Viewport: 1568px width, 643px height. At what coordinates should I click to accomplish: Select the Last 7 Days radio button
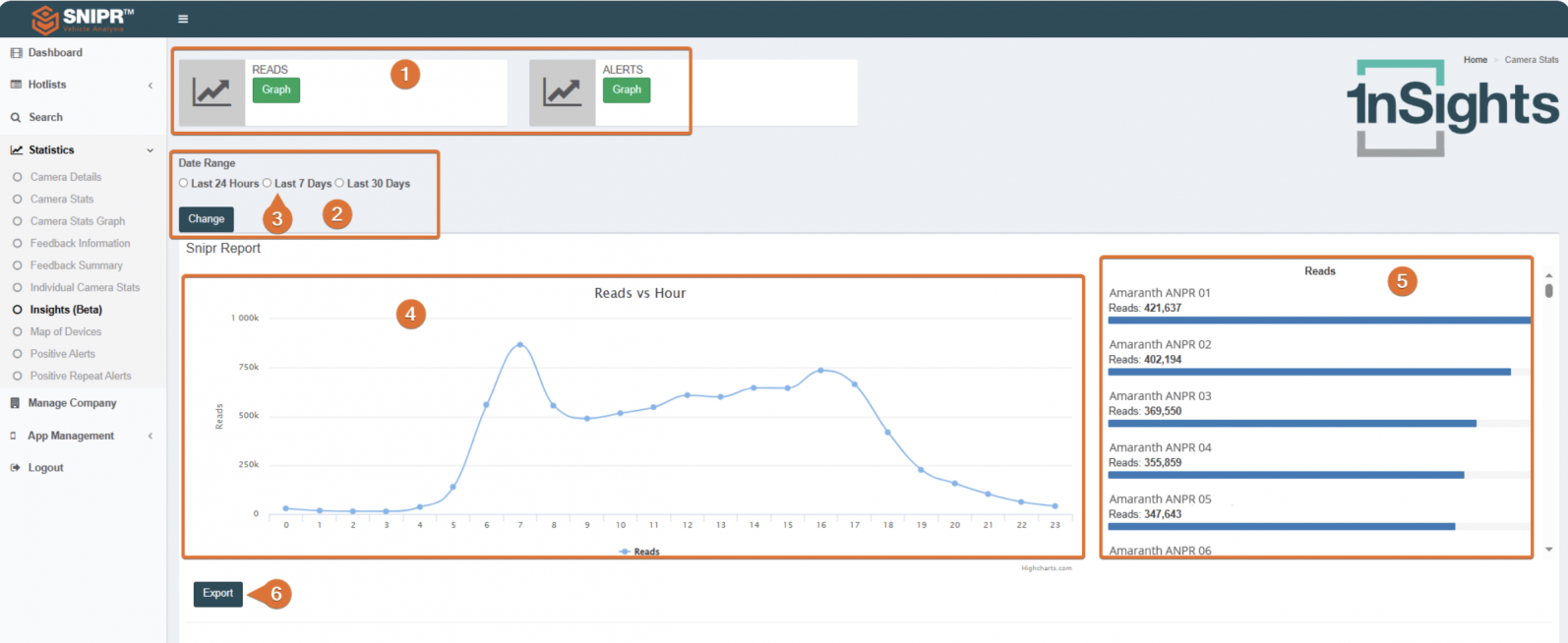[267, 183]
